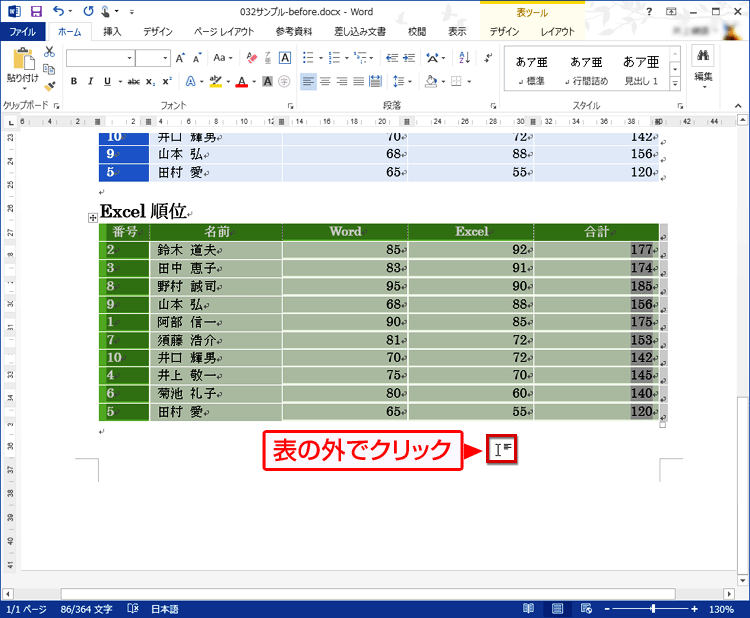Decrease font size with shrink font icon
The image size is (750, 618).
197,58
